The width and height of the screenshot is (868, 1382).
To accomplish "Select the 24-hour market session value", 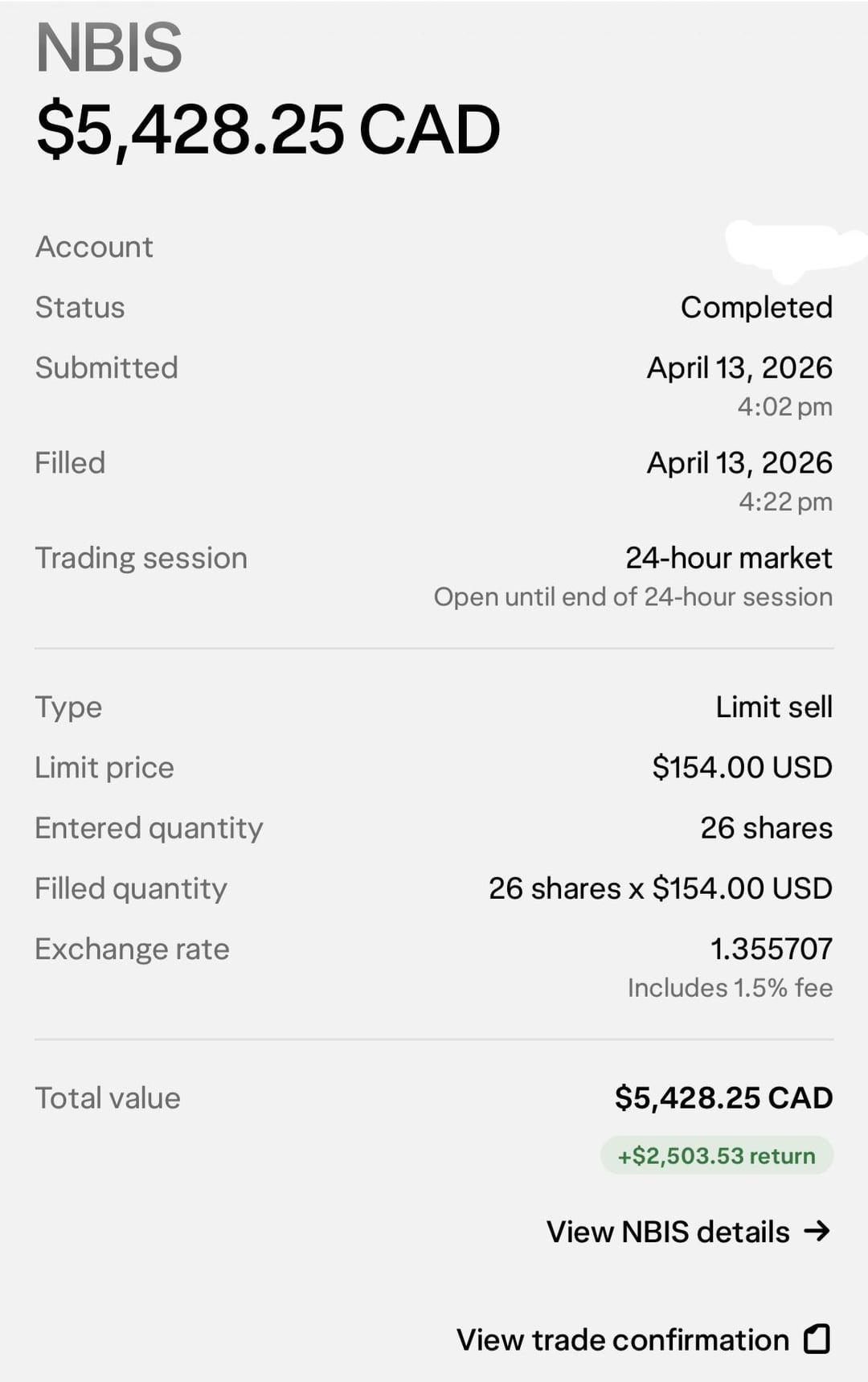I will (x=728, y=558).
